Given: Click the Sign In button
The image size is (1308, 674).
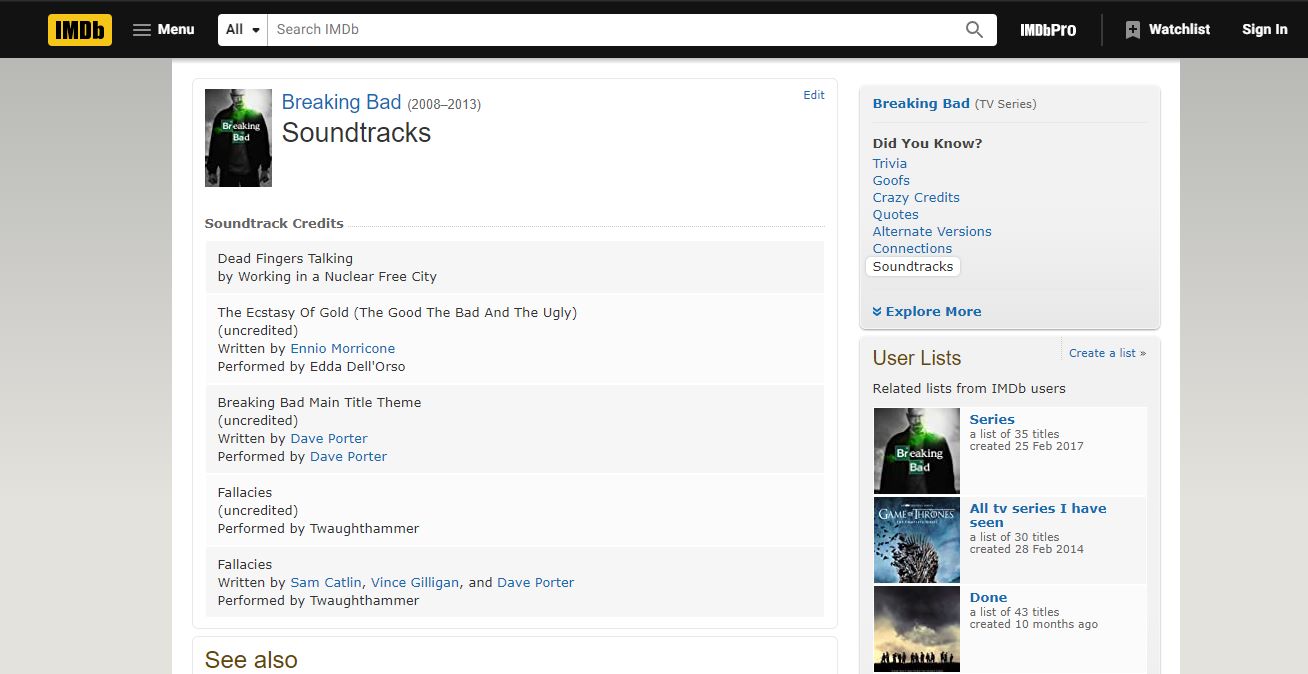Looking at the screenshot, I should click(1264, 30).
